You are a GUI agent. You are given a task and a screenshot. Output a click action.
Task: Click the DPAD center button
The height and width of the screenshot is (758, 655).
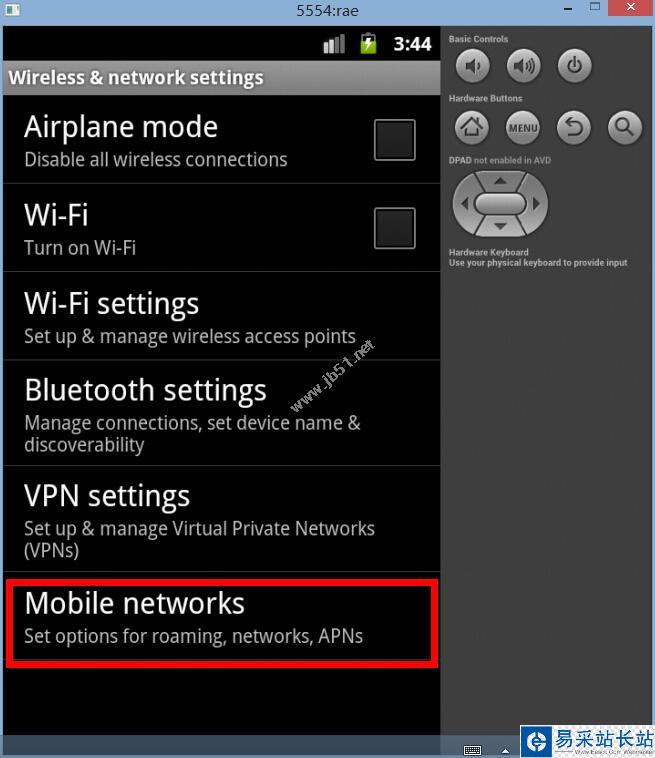pyautogui.click(x=500, y=204)
